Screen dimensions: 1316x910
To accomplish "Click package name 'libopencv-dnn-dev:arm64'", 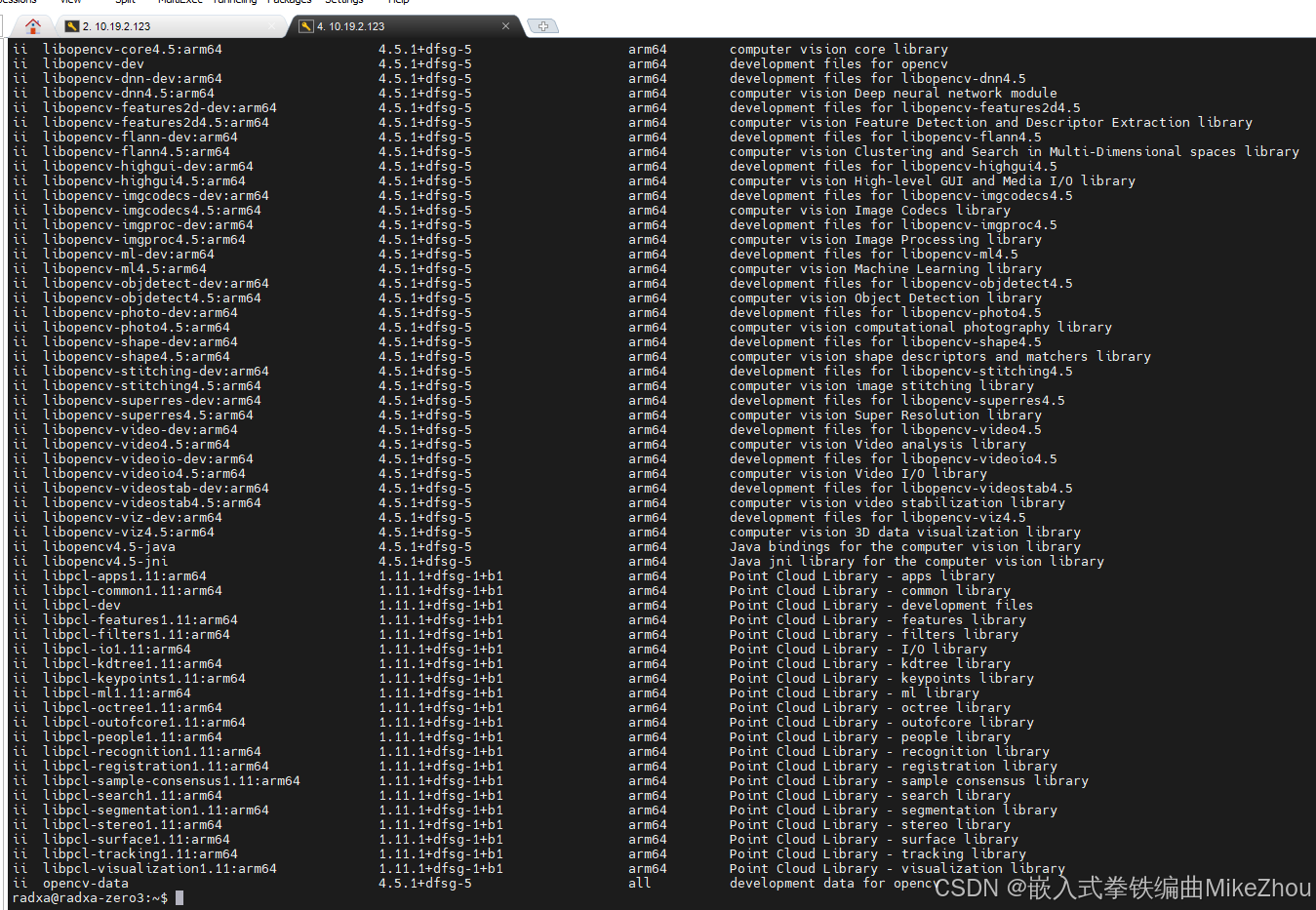I will [133, 78].
